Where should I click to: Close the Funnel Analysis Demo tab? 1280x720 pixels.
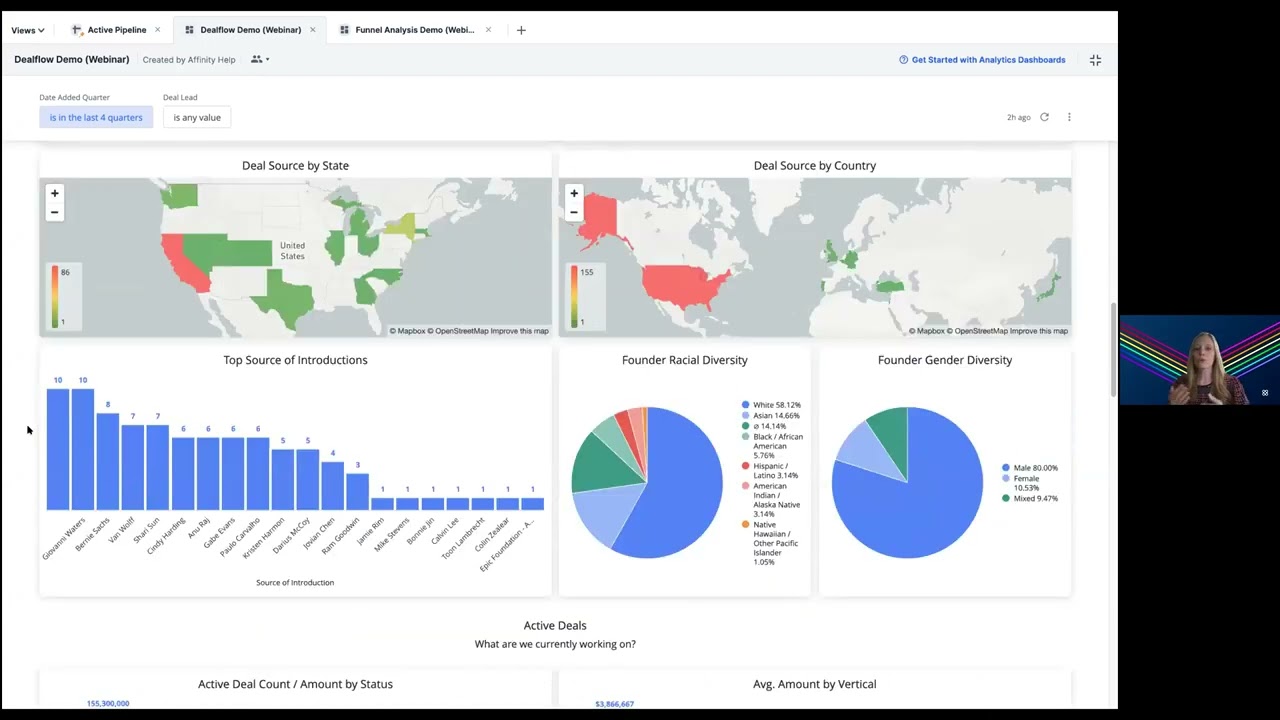pos(488,30)
